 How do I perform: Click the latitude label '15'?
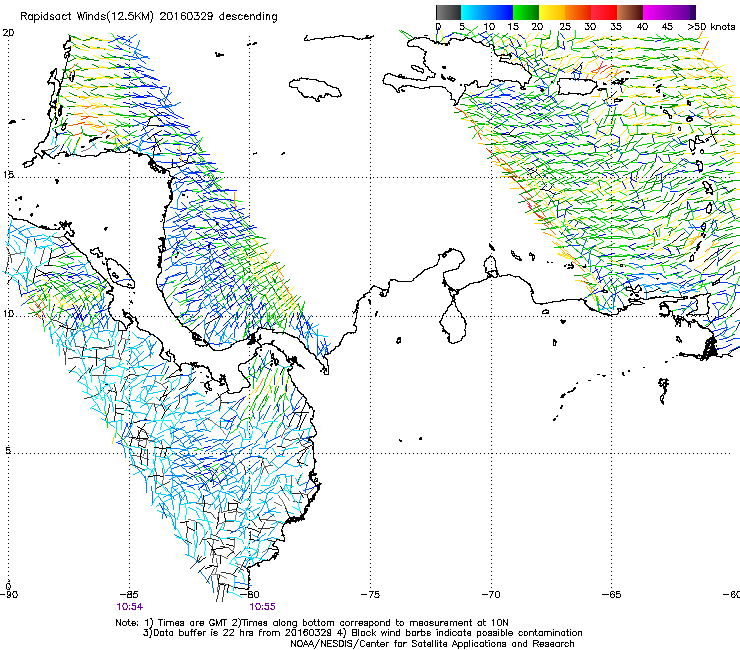click(x=8, y=175)
